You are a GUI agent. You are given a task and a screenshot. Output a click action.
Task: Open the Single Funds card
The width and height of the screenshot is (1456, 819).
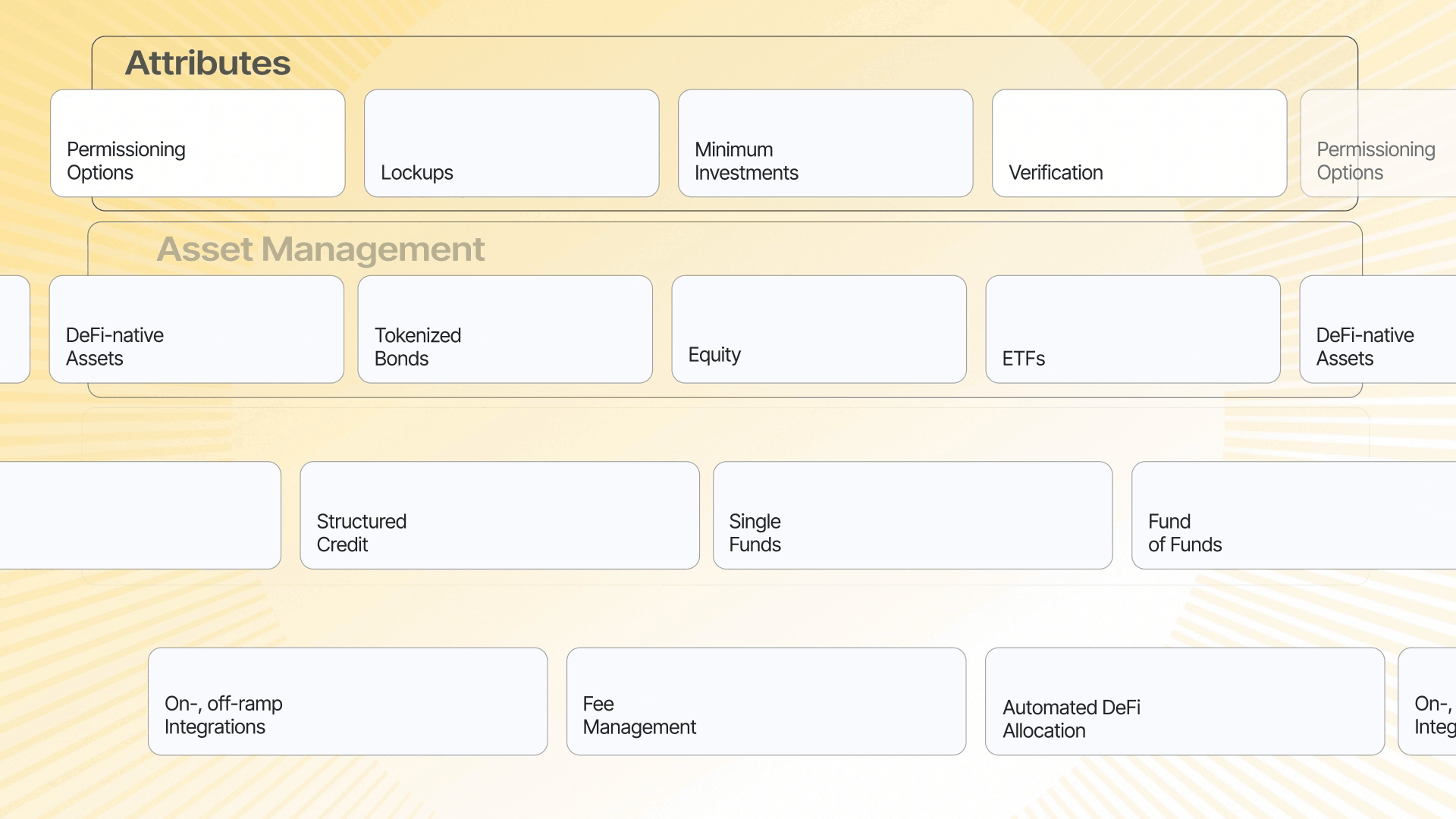tap(912, 516)
